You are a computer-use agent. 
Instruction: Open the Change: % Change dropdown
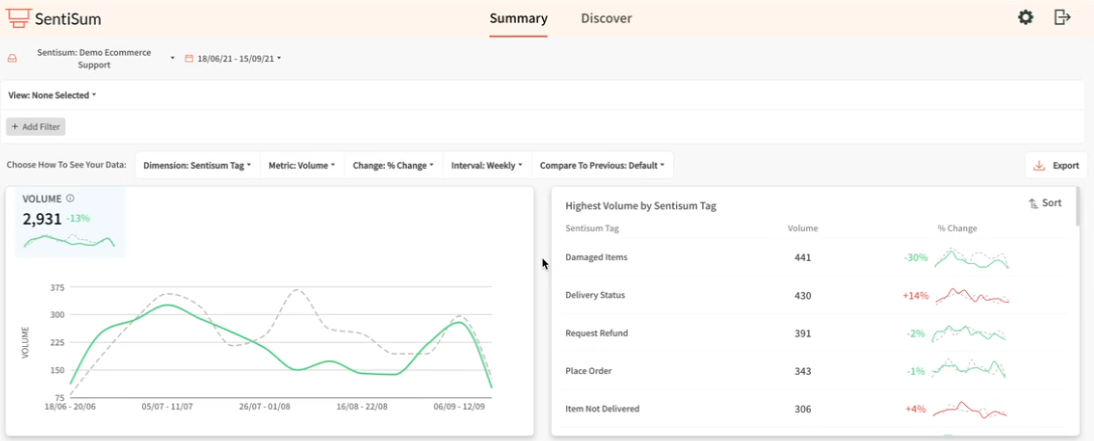(x=394, y=165)
